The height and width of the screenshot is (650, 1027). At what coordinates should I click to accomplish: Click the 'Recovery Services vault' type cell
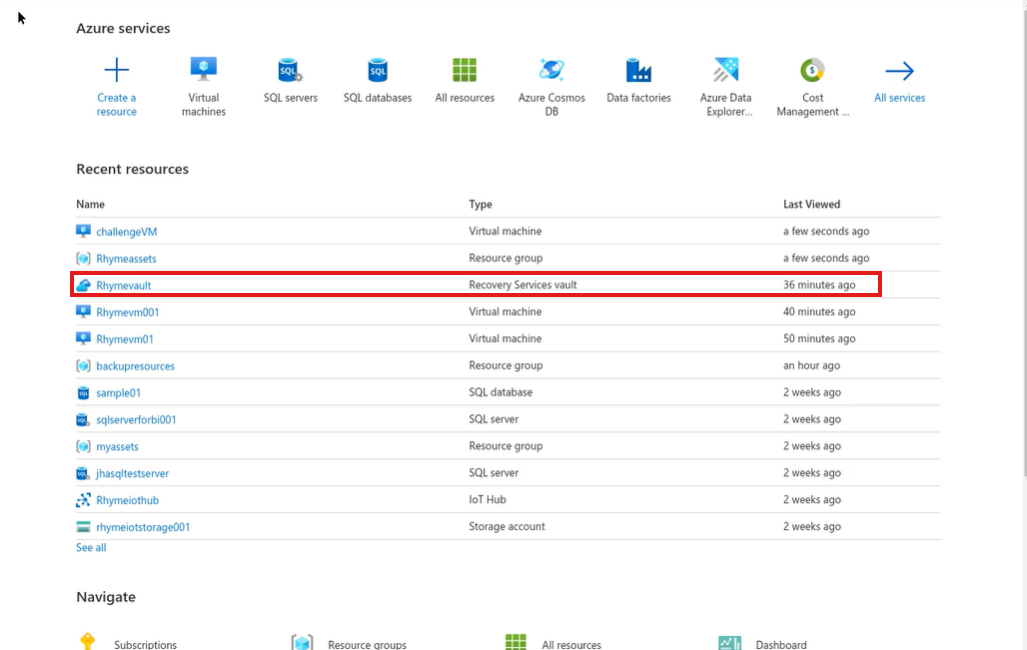523,285
